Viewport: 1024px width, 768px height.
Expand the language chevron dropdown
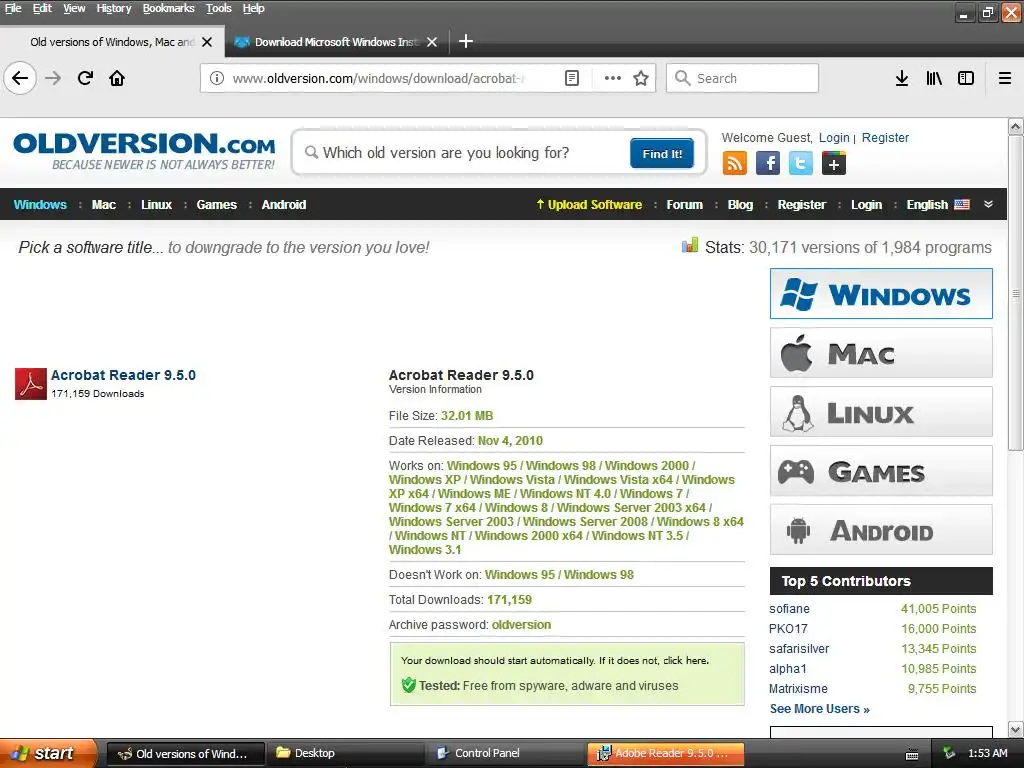tap(989, 204)
